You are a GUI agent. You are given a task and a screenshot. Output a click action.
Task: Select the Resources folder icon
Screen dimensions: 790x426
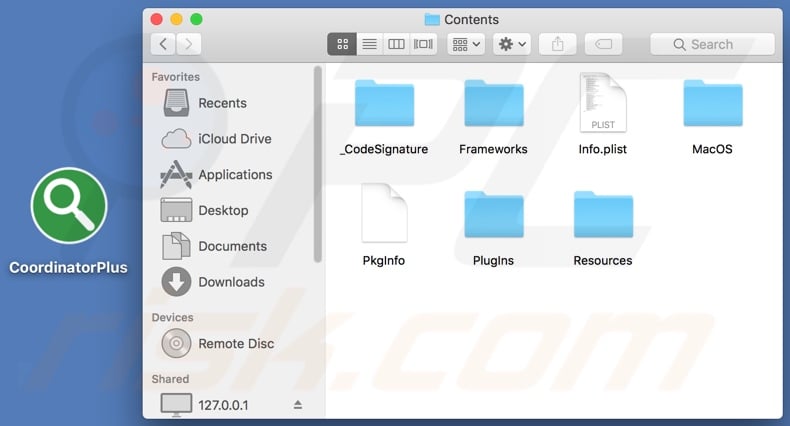(604, 215)
